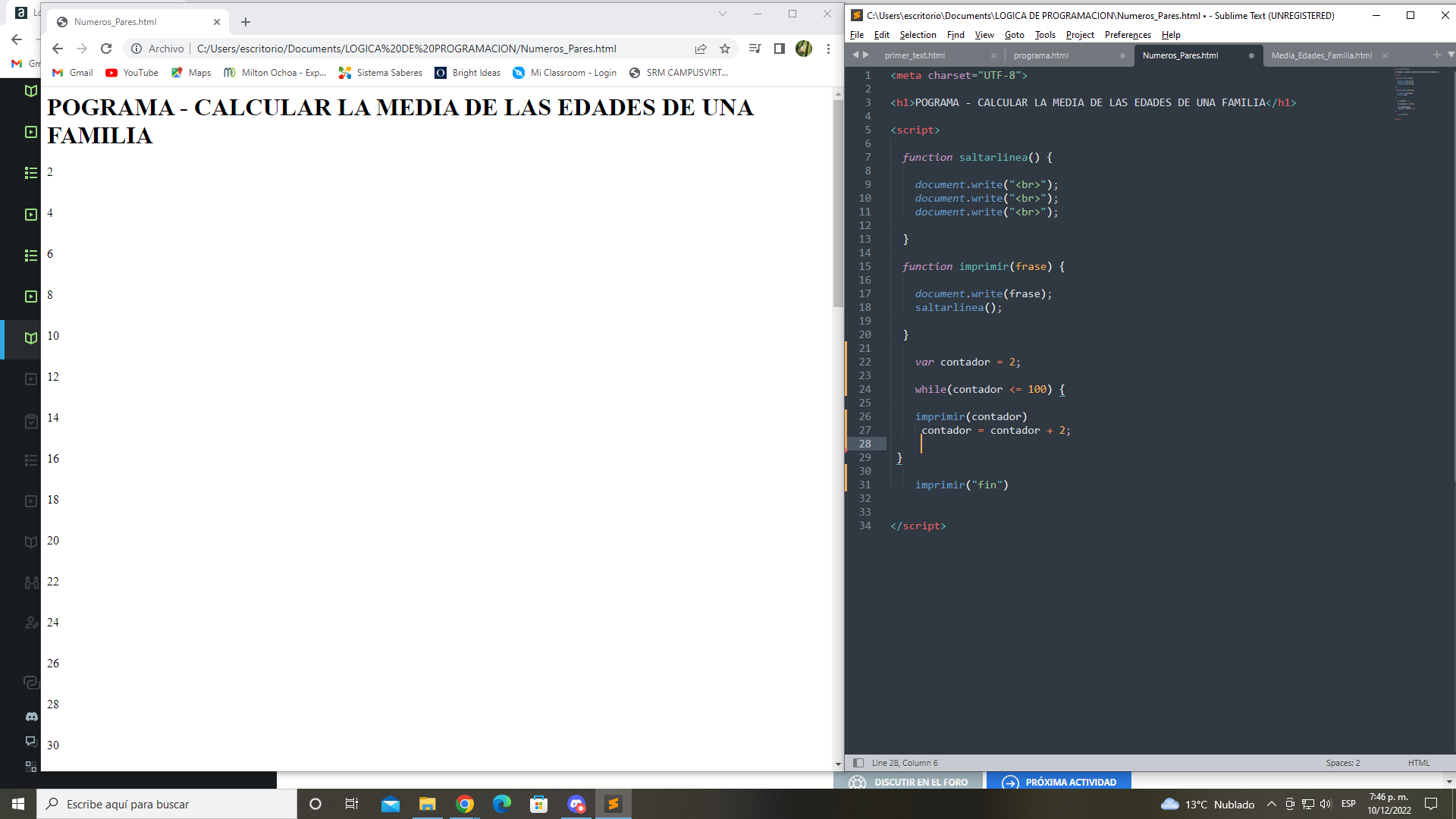Open the Mail app from taskbar

tap(391, 804)
